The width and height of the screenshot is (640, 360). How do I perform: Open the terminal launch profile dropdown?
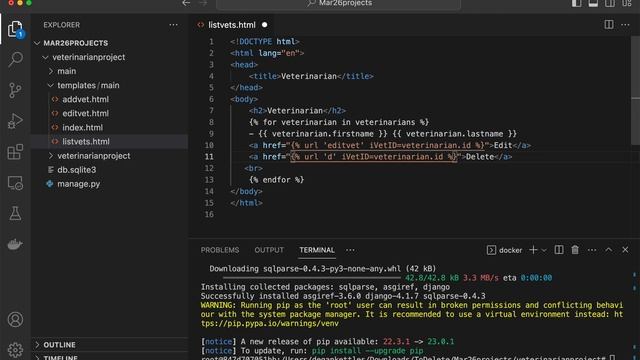pyautogui.click(x=544, y=250)
